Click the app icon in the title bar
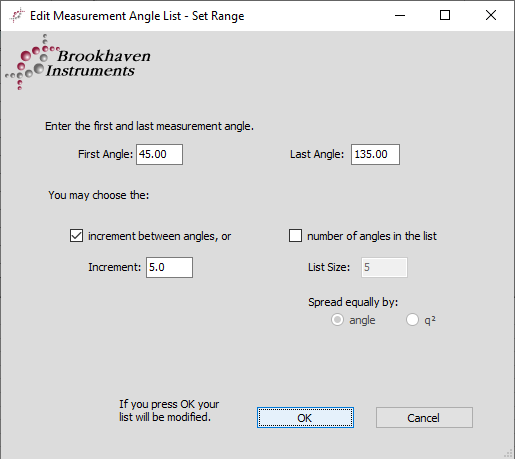 coord(17,15)
